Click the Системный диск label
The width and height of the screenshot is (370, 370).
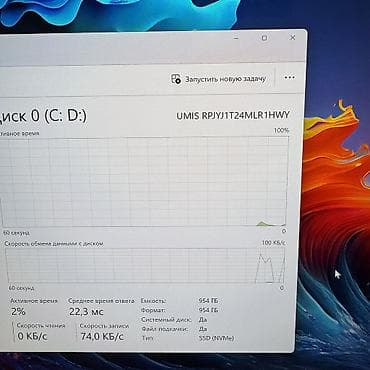point(166,319)
